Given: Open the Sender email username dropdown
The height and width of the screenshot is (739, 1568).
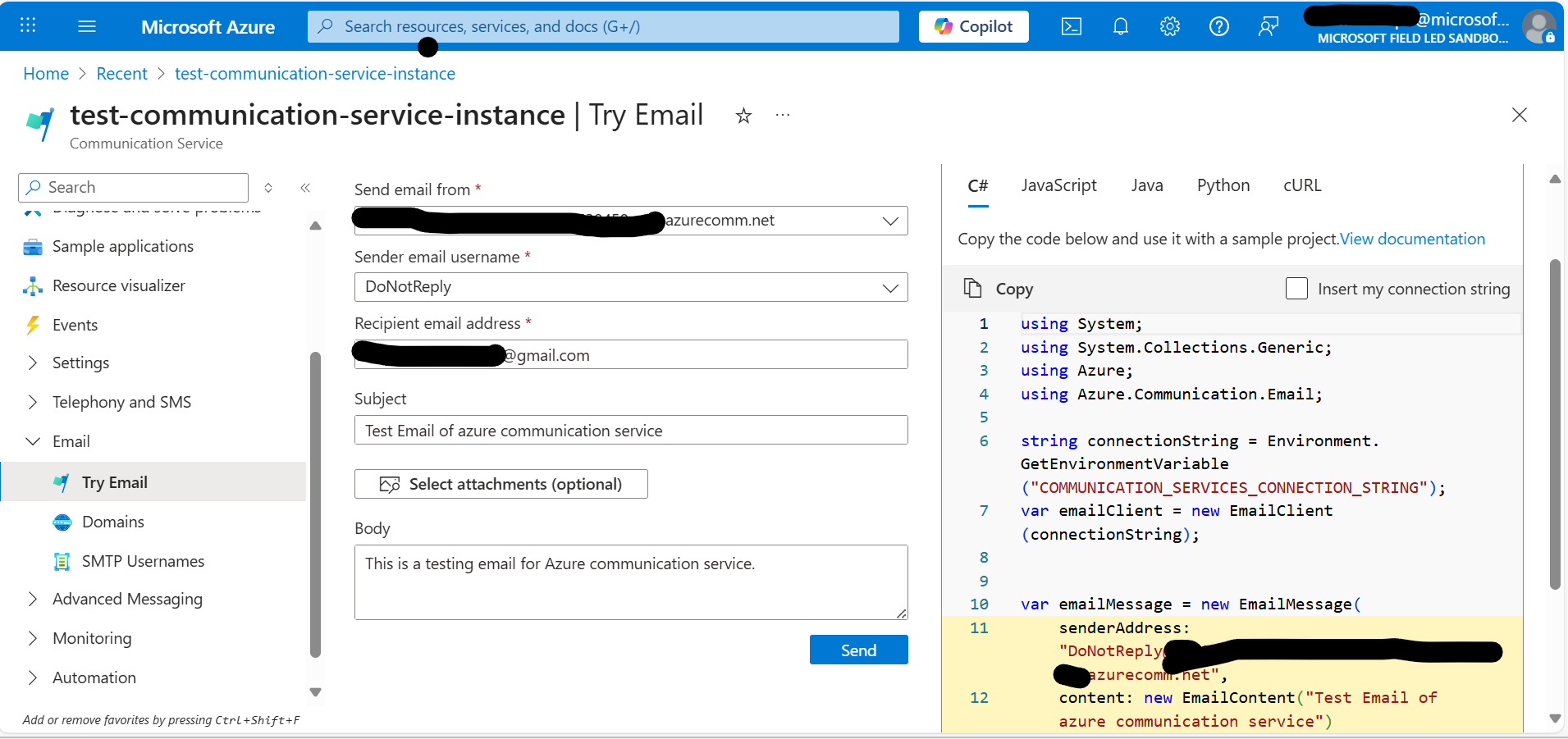Looking at the screenshot, I should click(631, 287).
